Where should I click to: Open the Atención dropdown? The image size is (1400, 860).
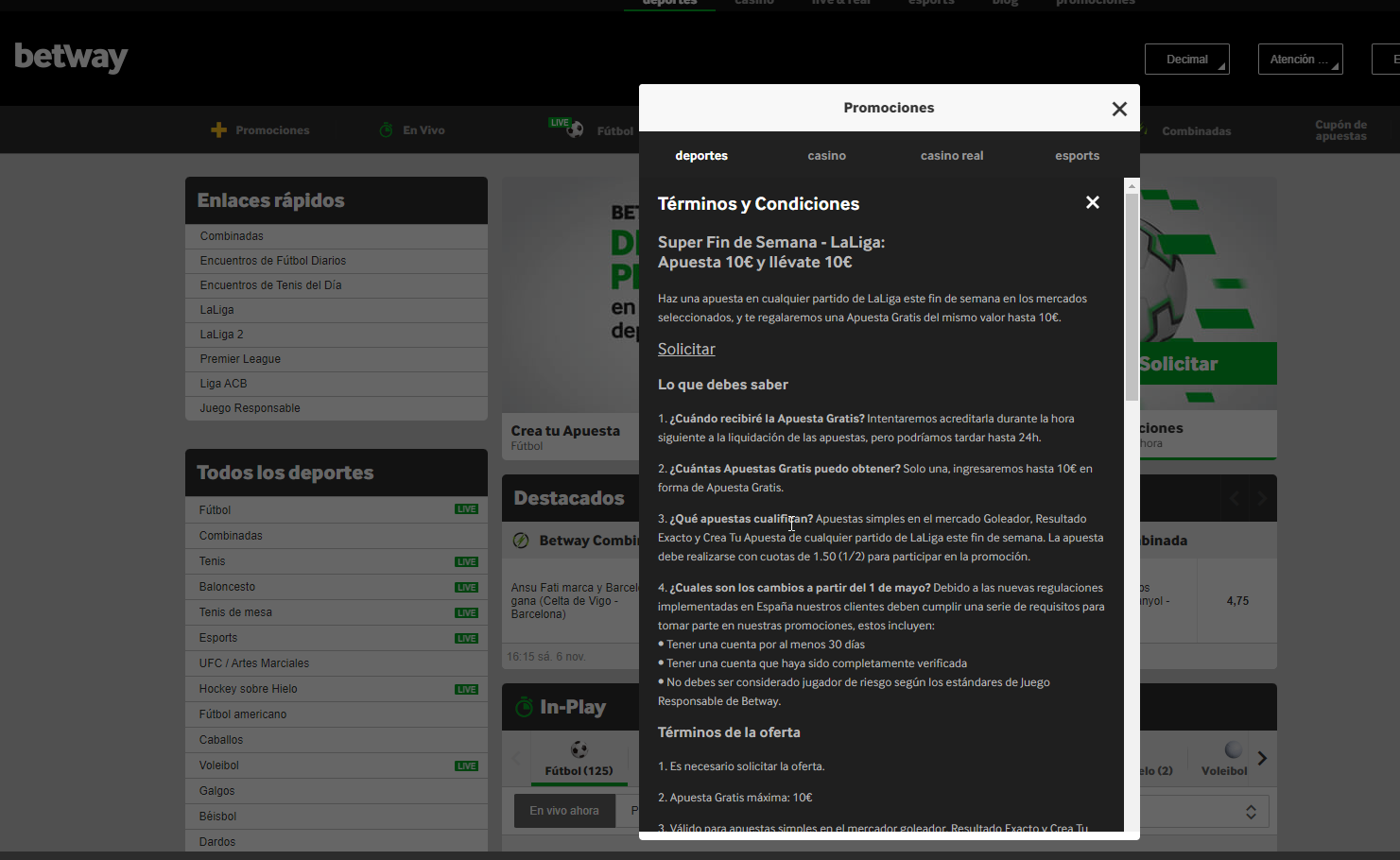coord(1301,60)
